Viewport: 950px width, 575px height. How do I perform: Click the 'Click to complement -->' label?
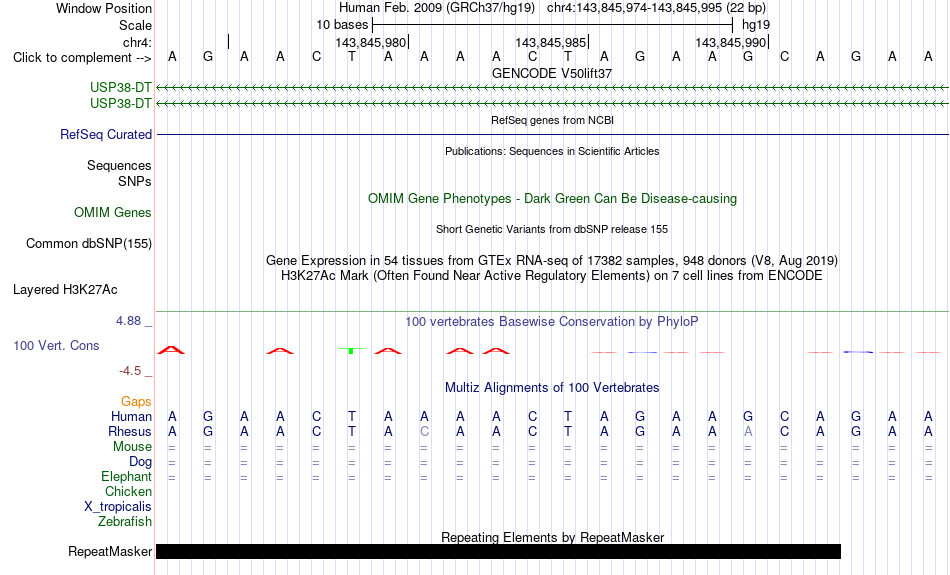82,58
